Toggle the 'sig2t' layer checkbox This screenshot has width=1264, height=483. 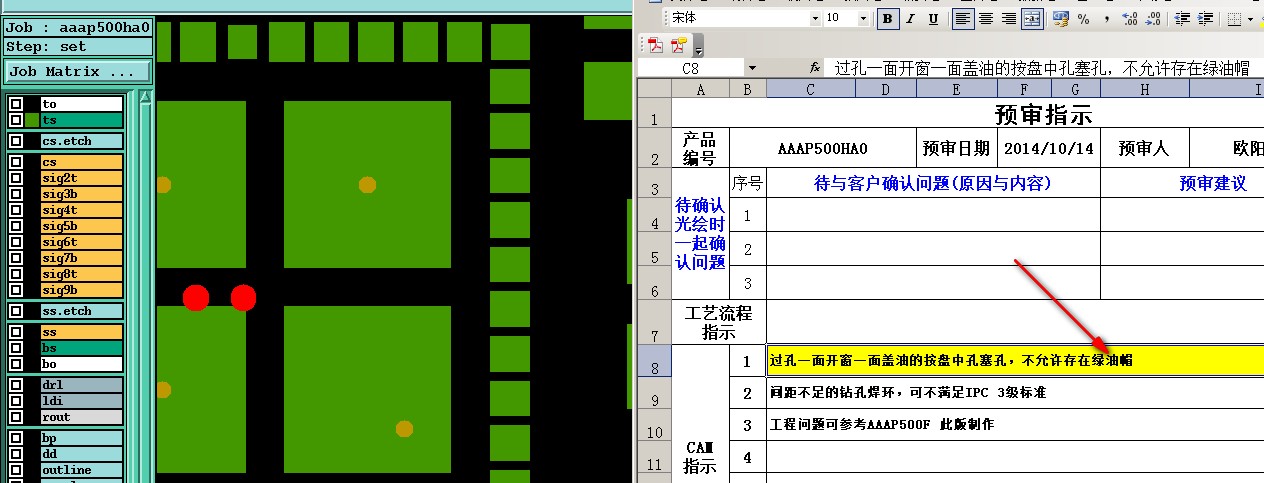pos(15,178)
